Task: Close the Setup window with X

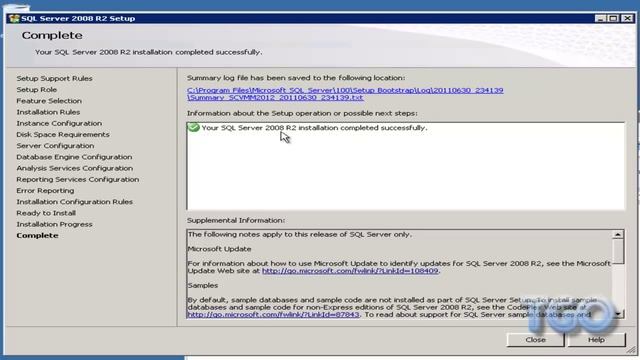Action: pyautogui.click(x=627, y=18)
